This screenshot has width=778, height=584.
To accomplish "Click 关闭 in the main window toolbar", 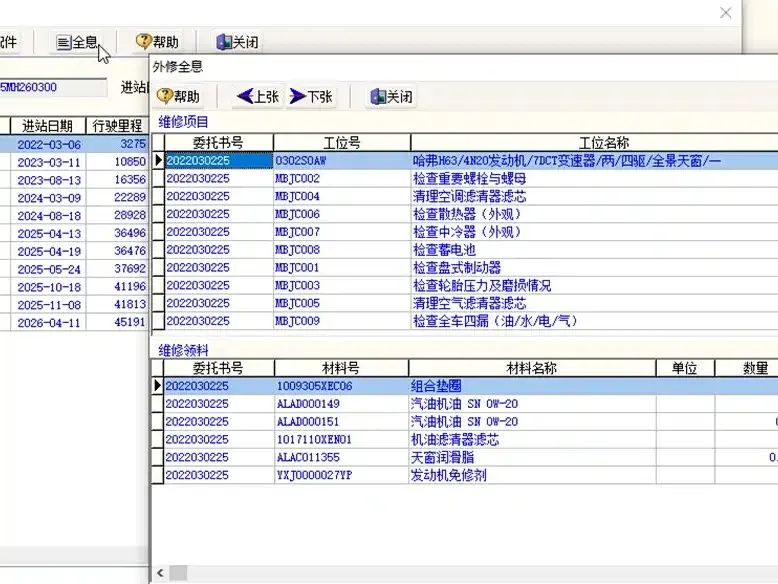I will 238,42.
